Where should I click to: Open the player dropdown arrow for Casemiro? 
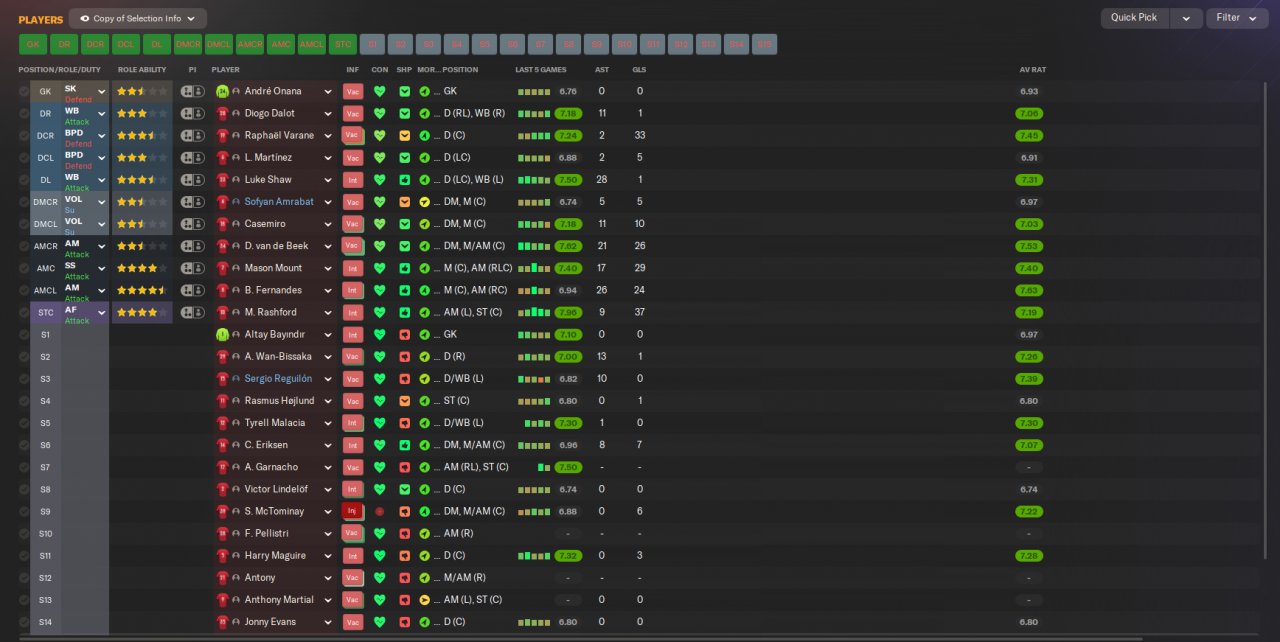point(327,224)
